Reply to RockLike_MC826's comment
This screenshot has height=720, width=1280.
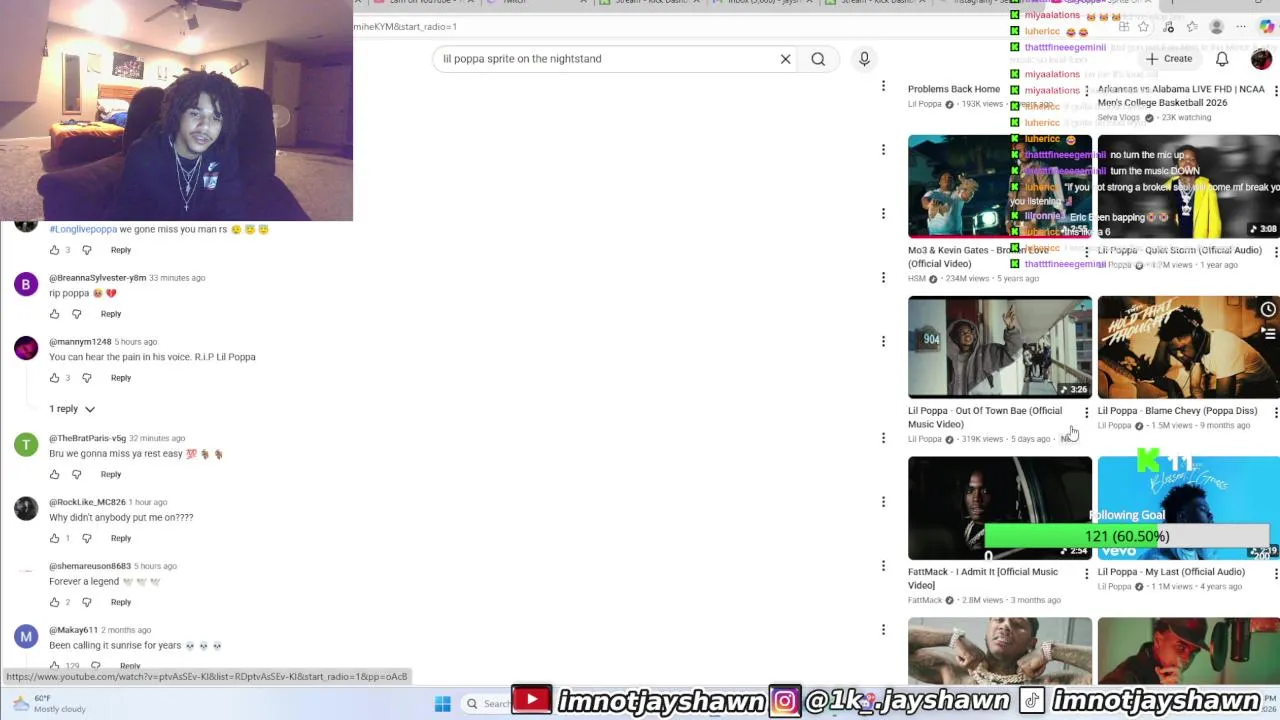click(x=120, y=538)
